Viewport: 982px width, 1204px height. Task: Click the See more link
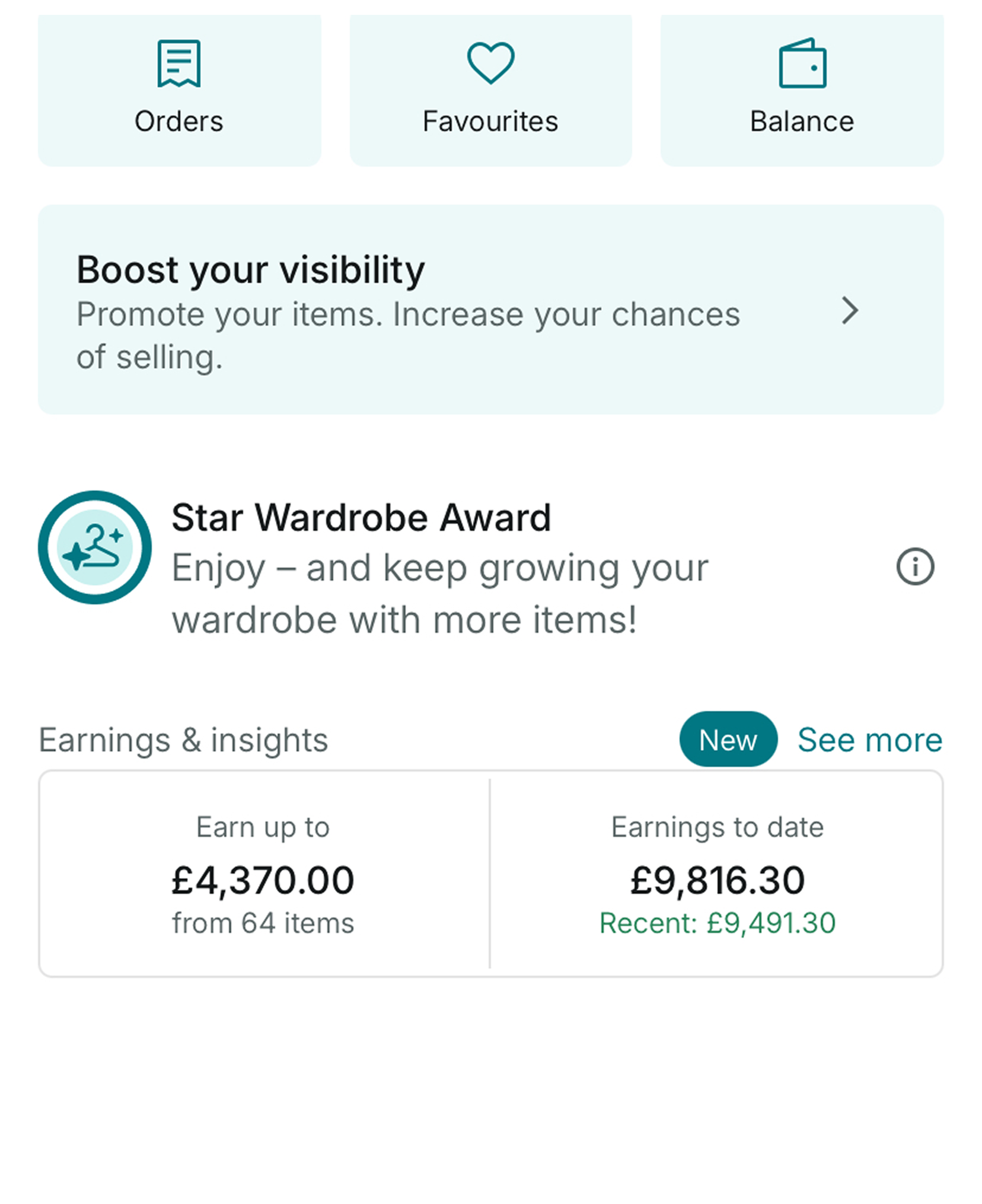coord(870,740)
